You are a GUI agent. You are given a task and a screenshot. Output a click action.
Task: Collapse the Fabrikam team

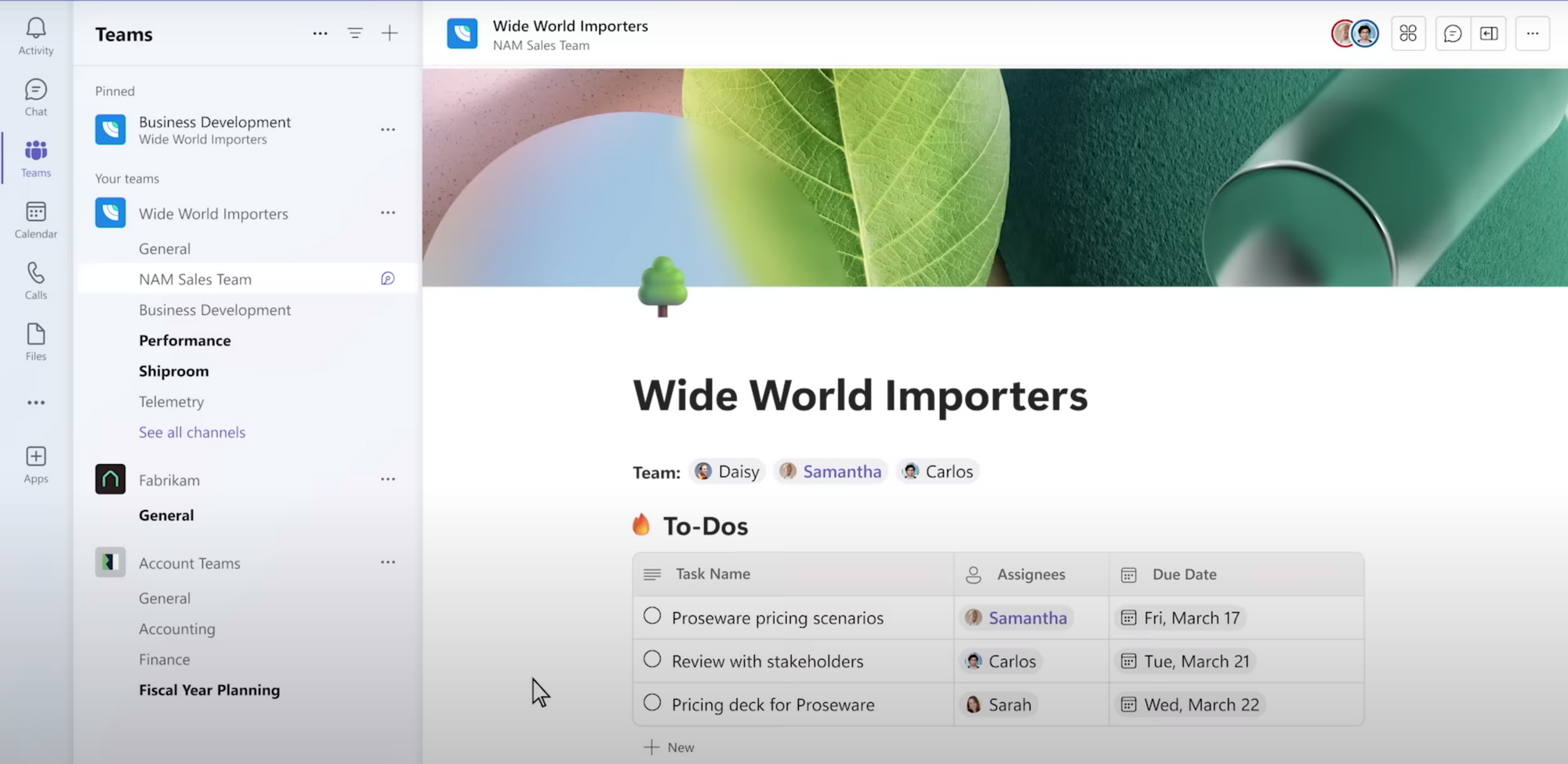[x=169, y=480]
